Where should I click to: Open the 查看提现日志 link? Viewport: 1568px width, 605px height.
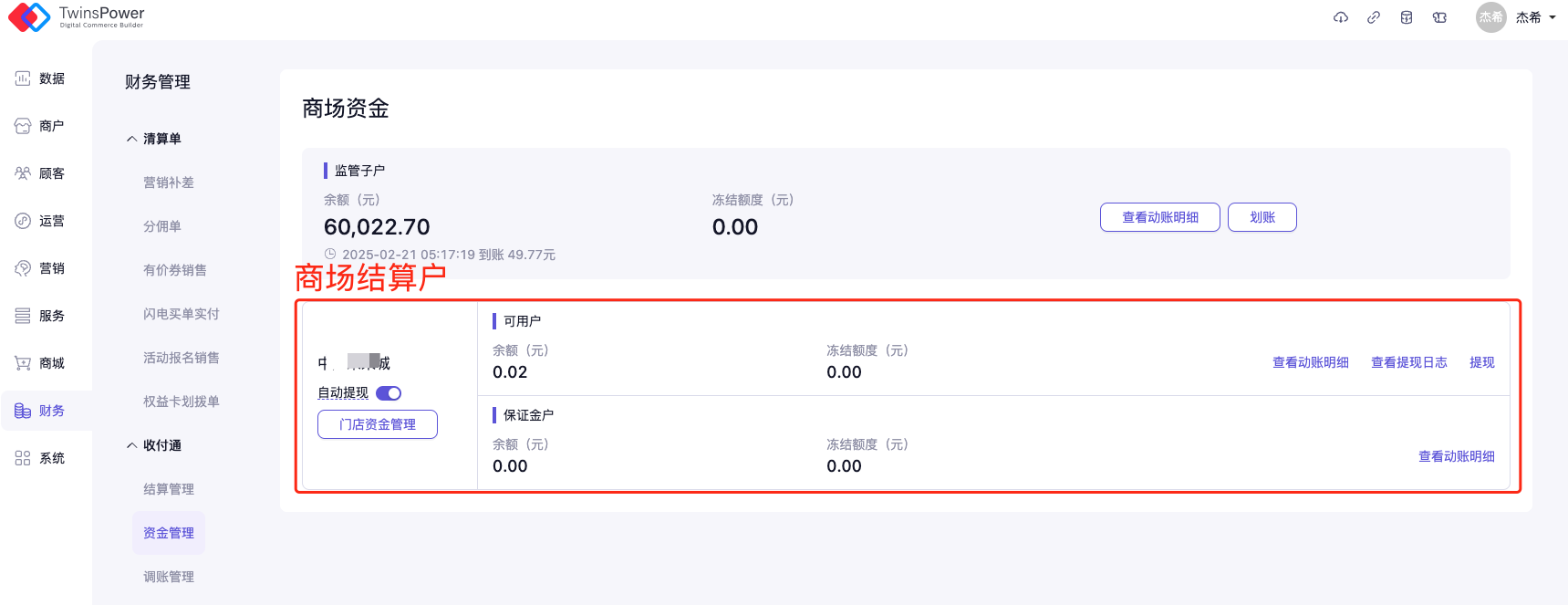[1408, 362]
